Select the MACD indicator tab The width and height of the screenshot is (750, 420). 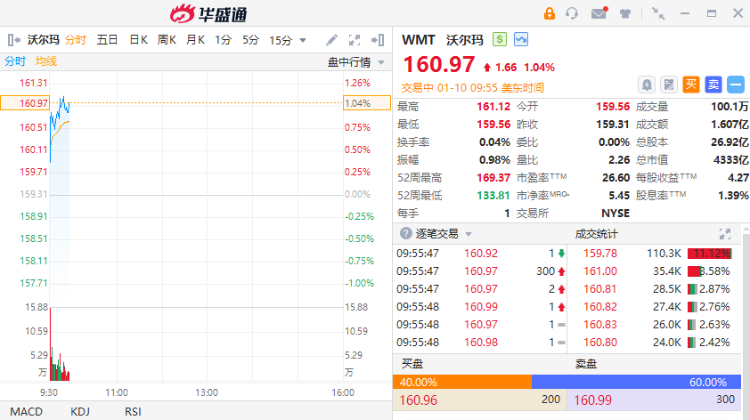27,411
